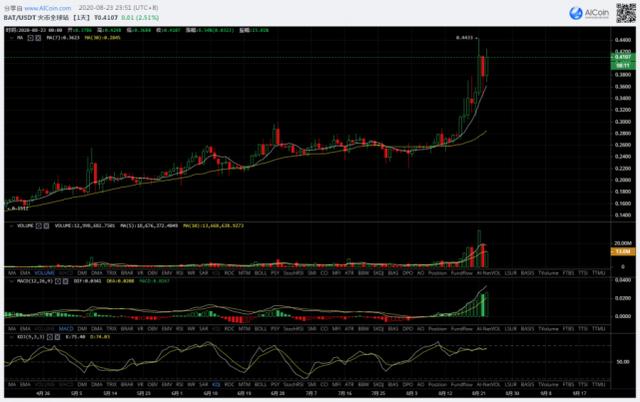
Task: Click the BAT/USDT pair title
Action: point(20,18)
